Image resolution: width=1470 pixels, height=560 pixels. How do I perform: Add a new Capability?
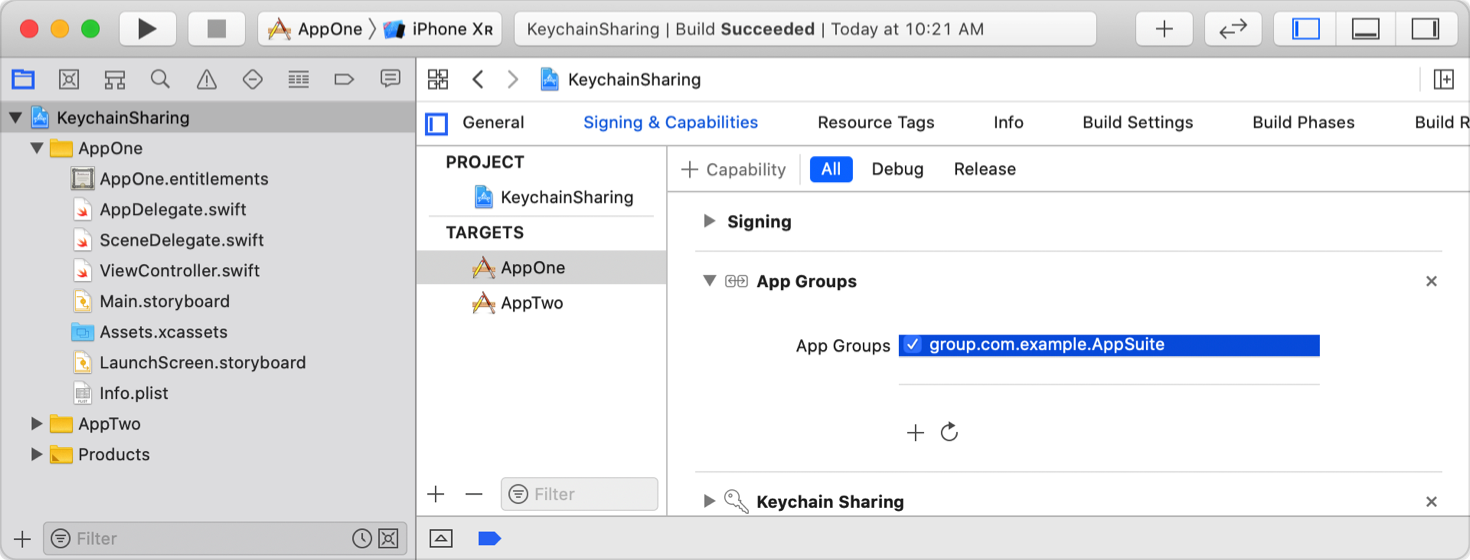click(733, 169)
